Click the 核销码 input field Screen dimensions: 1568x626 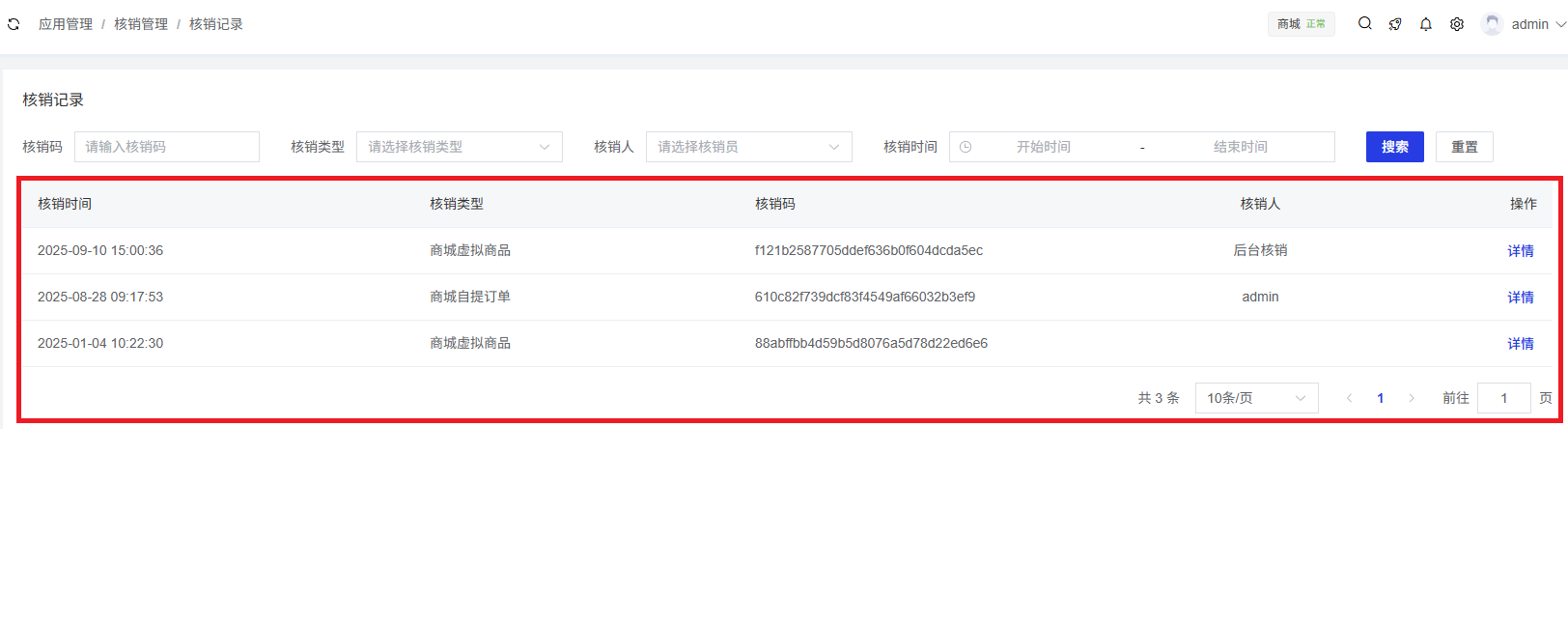pos(166,147)
